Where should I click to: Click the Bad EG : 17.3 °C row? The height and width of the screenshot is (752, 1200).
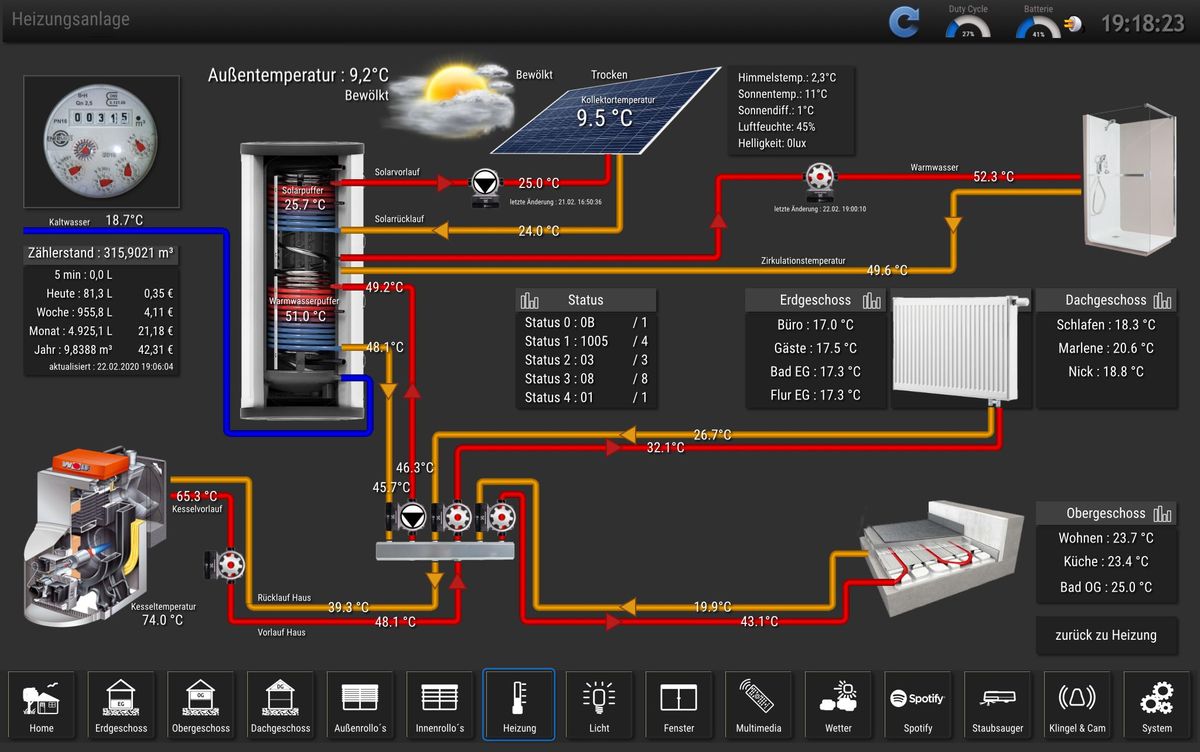(816, 371)
